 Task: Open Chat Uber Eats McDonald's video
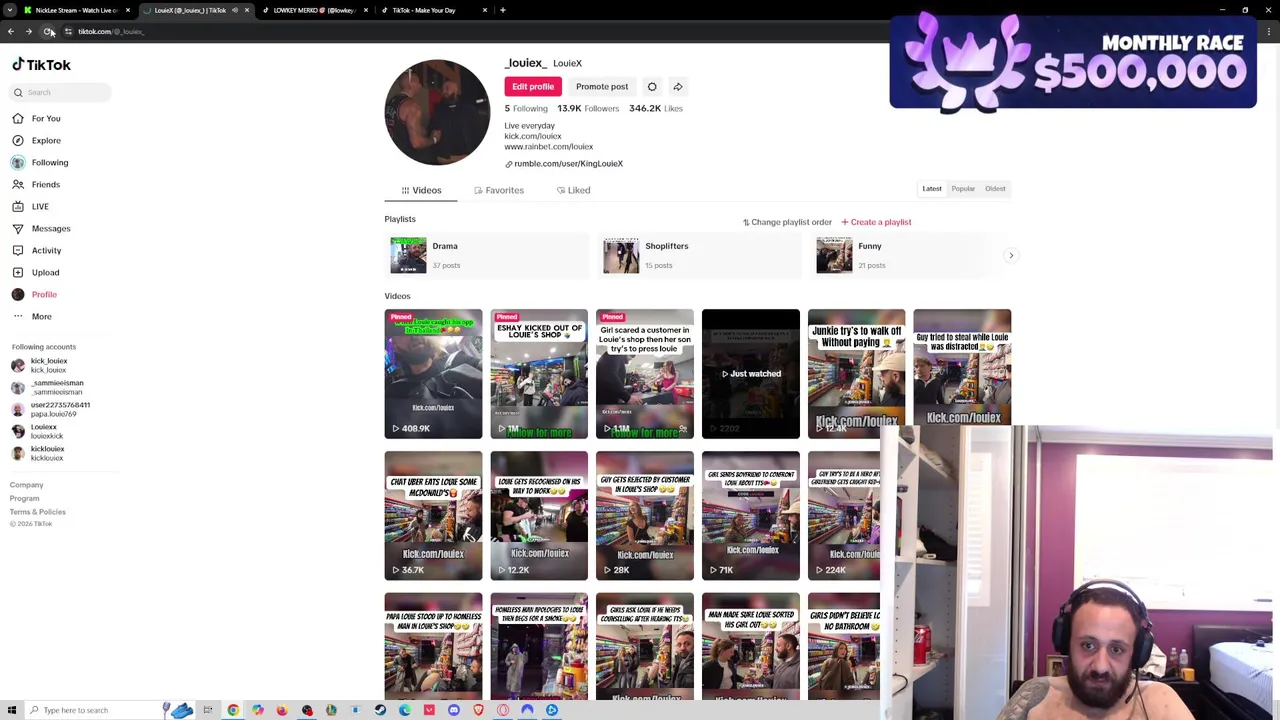[433, 516]
